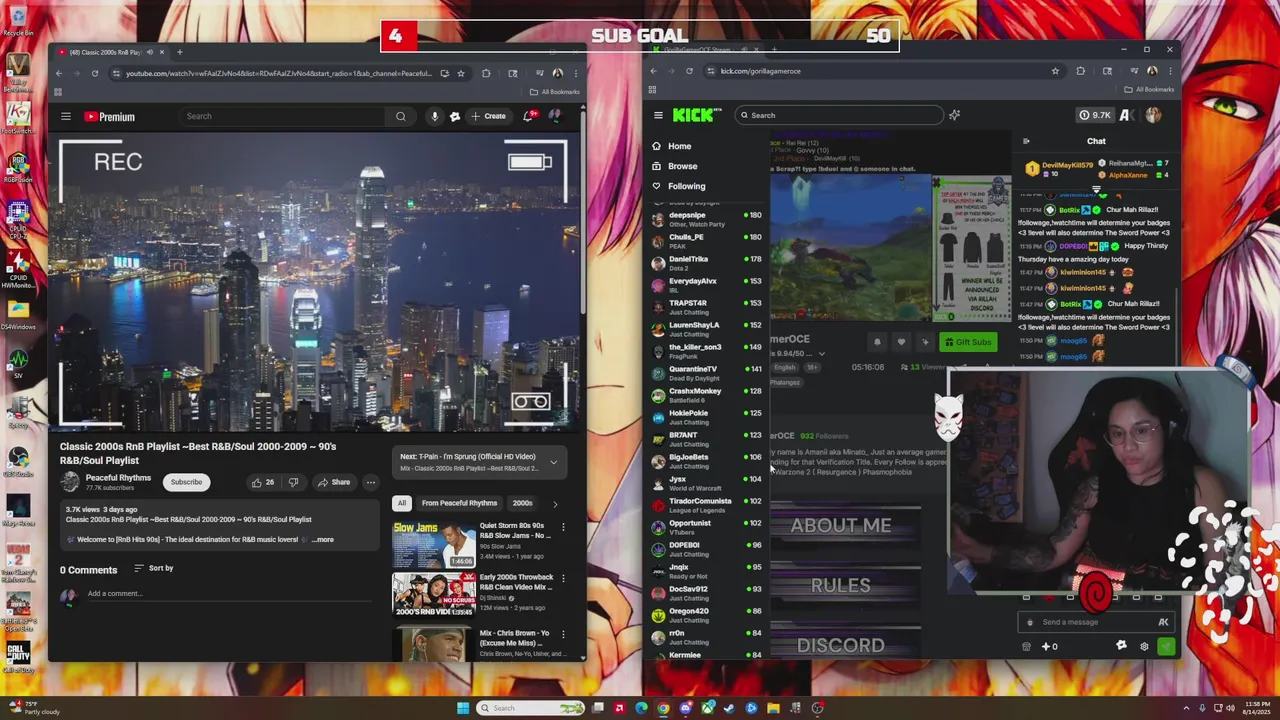Select the All filter chip

click(x=401, y=503)
